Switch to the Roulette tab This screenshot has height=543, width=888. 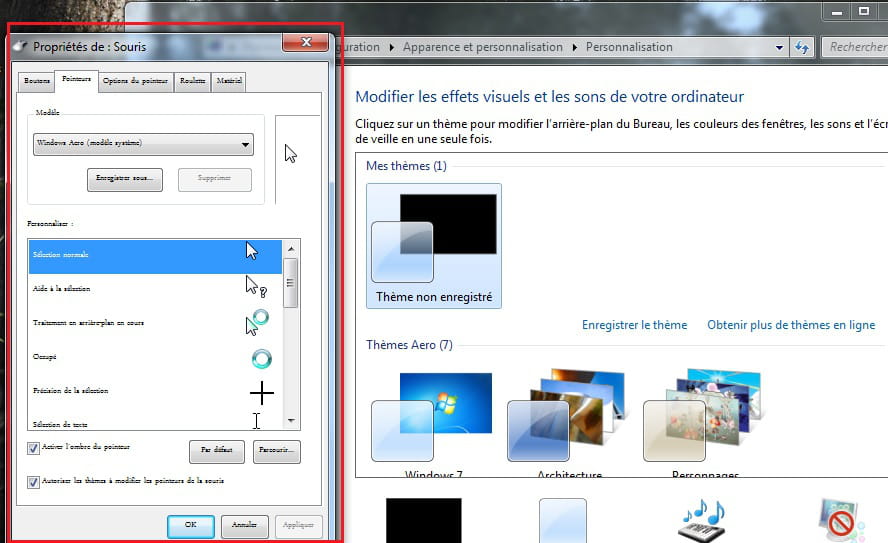point(193,81)
